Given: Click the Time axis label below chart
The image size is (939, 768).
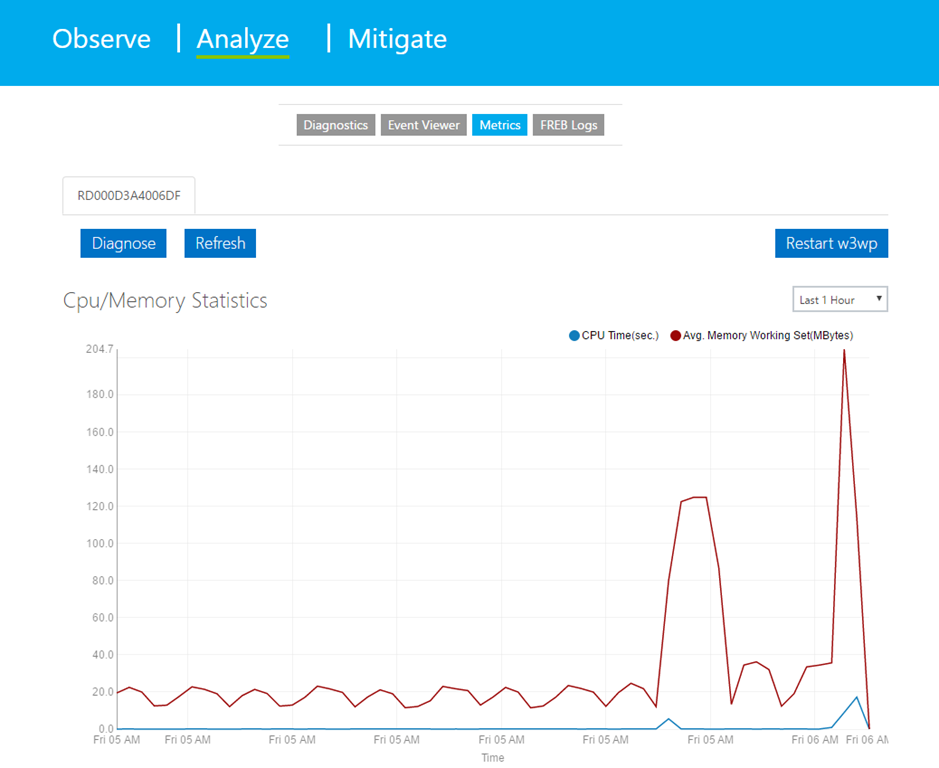Looking at the screenshot, I should [493, 758].
